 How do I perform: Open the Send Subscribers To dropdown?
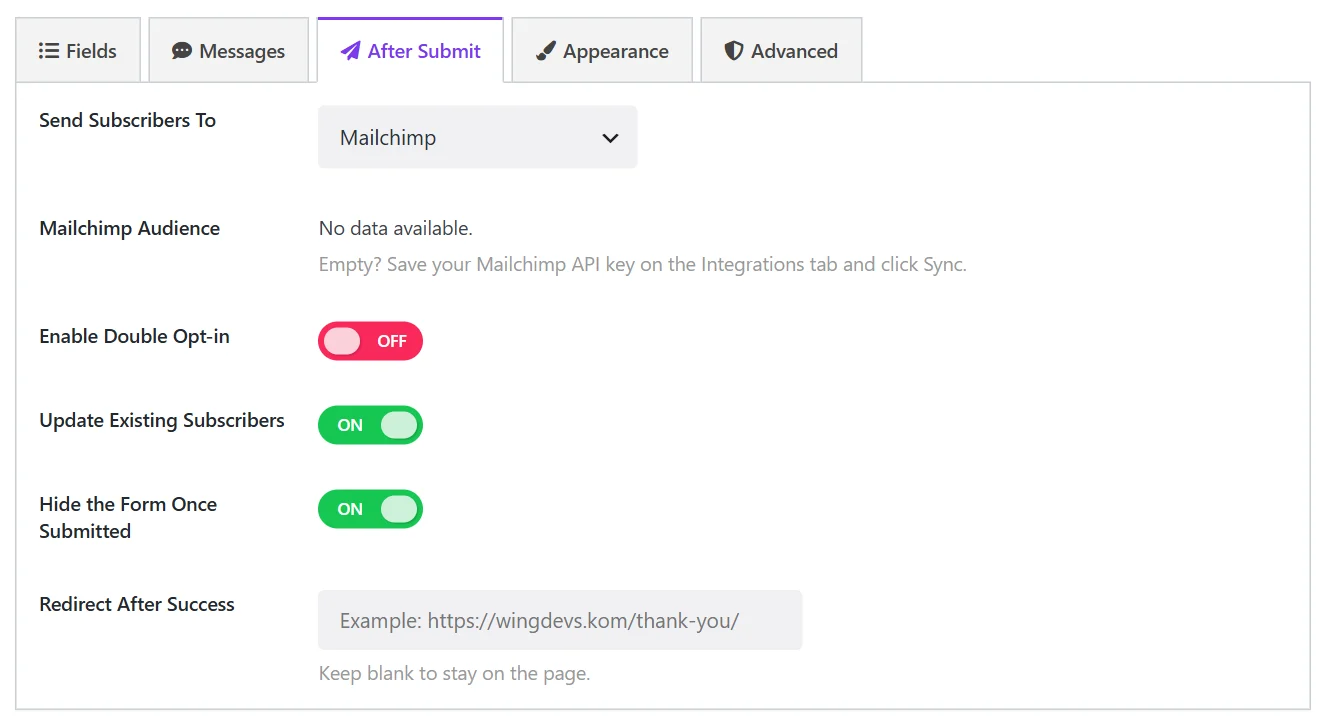(477, 137)
